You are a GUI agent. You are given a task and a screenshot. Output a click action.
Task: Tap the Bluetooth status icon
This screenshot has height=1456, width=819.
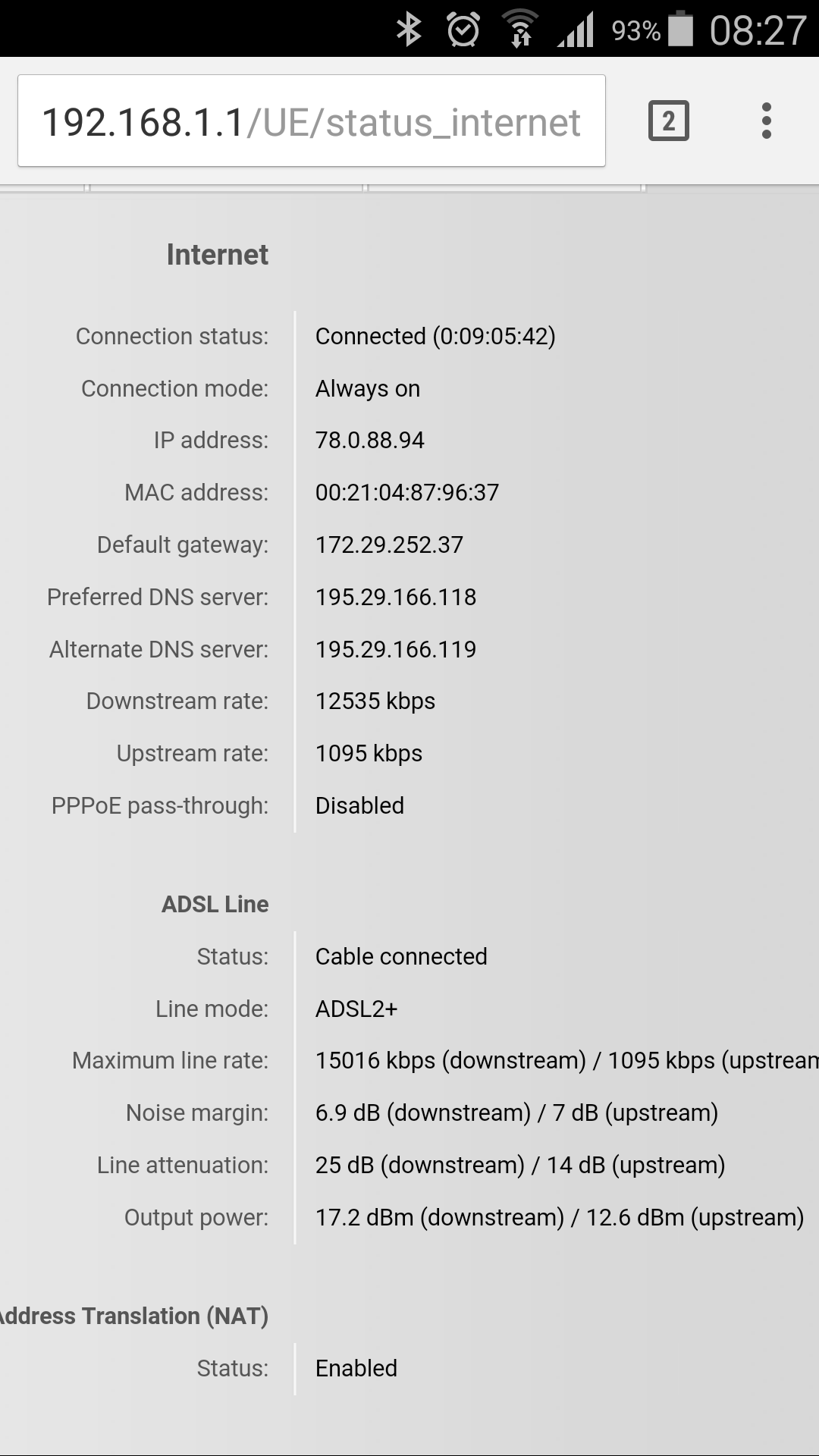click(409, 30)
